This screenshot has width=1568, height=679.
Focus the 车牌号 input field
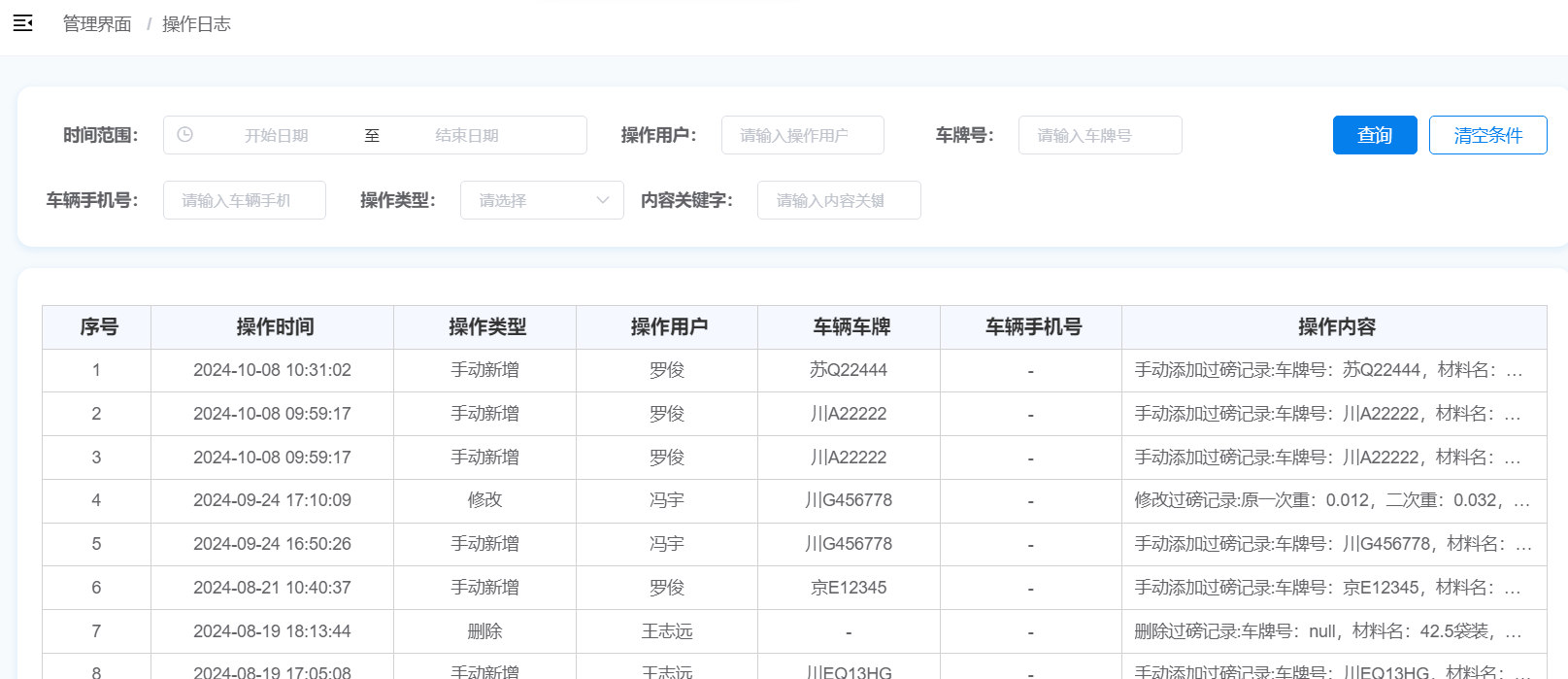coord(1100,135)
